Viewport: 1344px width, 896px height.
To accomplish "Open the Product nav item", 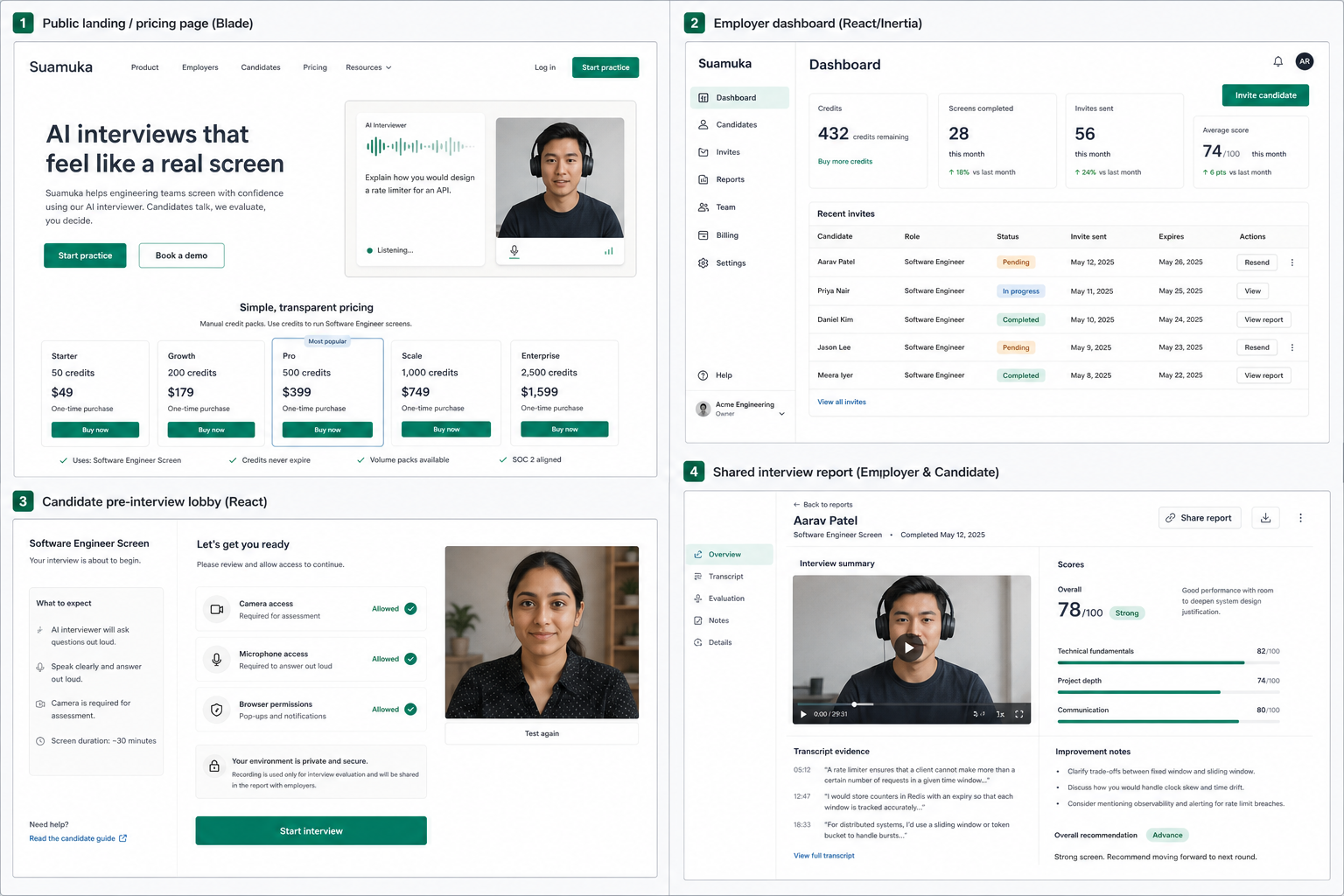I will (x=145, y=67).
